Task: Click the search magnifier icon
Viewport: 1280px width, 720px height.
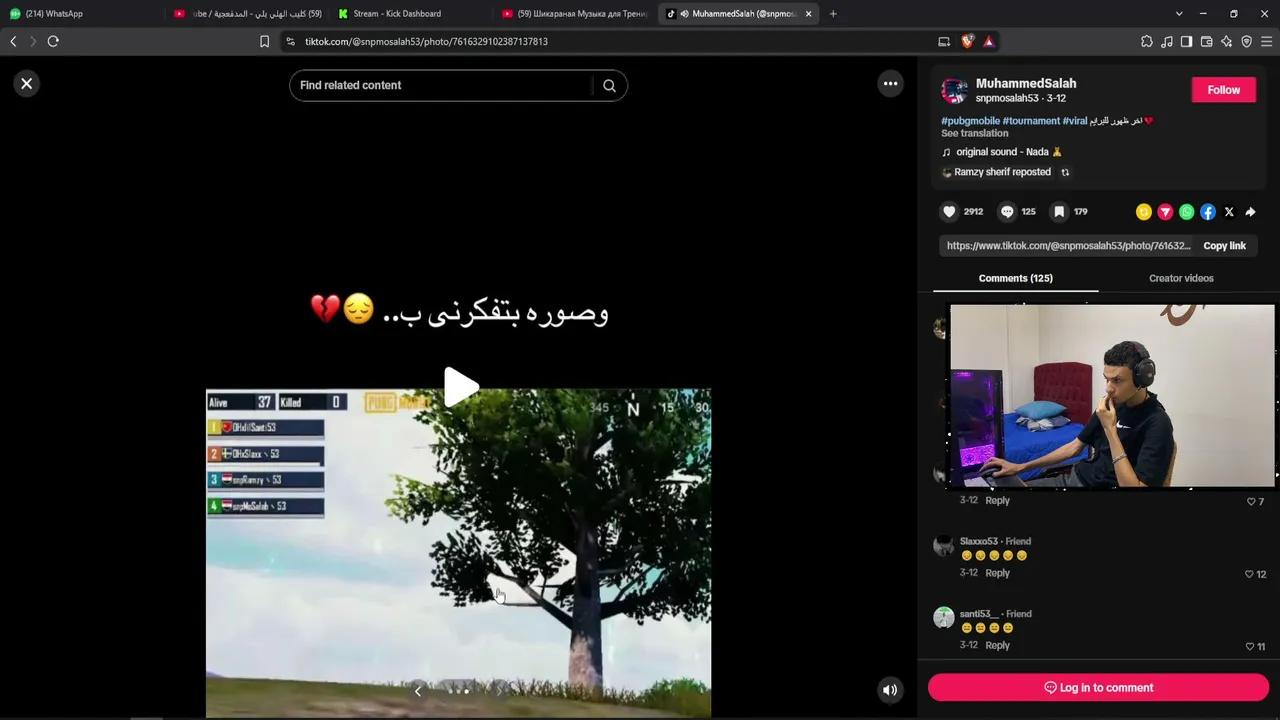Action: coord(609,85)
